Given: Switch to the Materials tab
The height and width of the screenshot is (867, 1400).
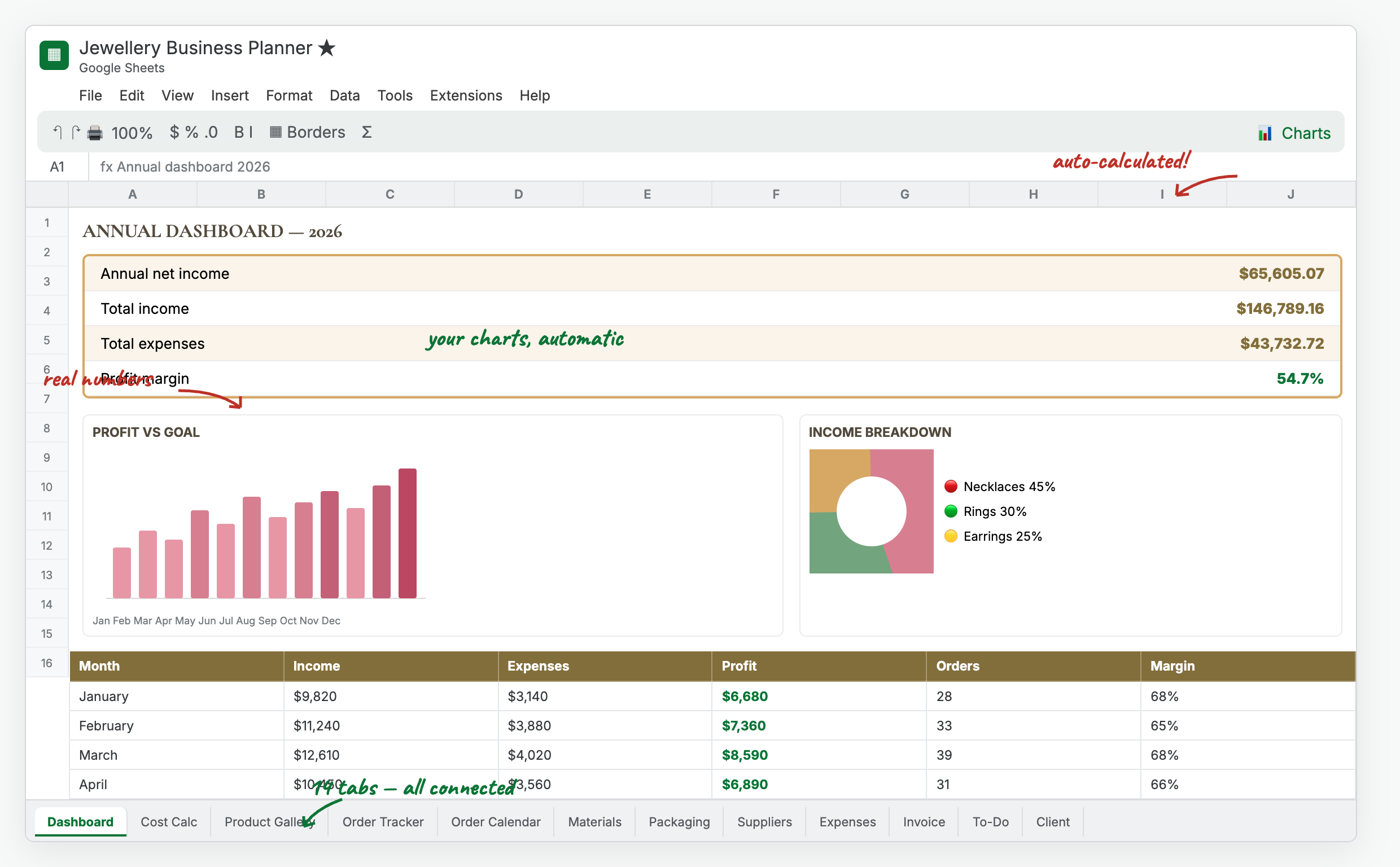Looking at the screenshot, I should tap(594, 822).
